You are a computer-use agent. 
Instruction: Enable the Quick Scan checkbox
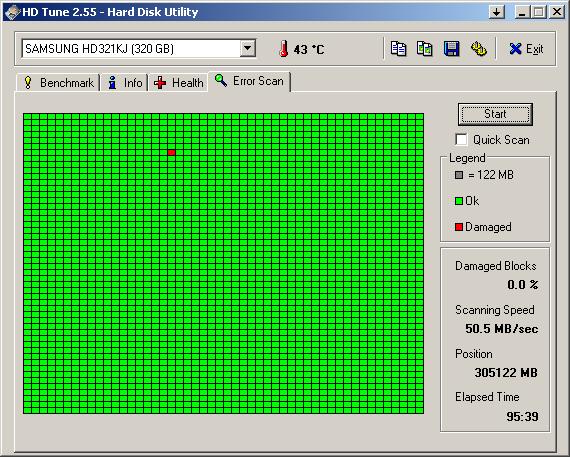(461, 140)
